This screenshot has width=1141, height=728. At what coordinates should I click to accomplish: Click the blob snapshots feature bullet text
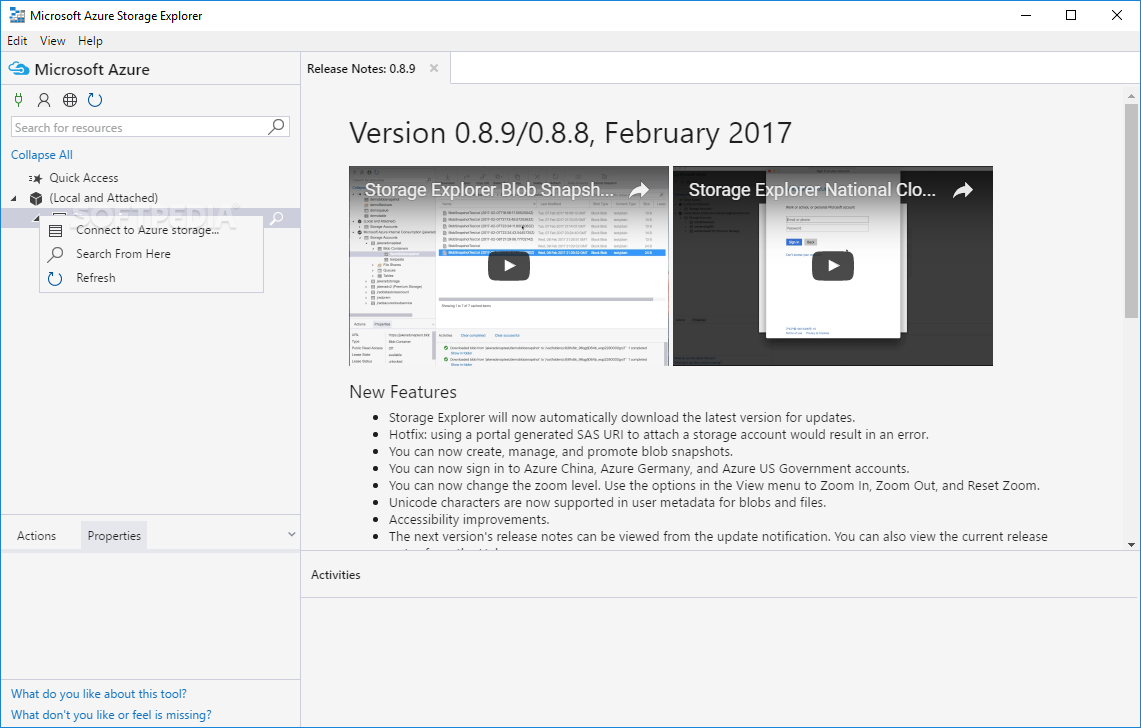[x=560, y=452]
